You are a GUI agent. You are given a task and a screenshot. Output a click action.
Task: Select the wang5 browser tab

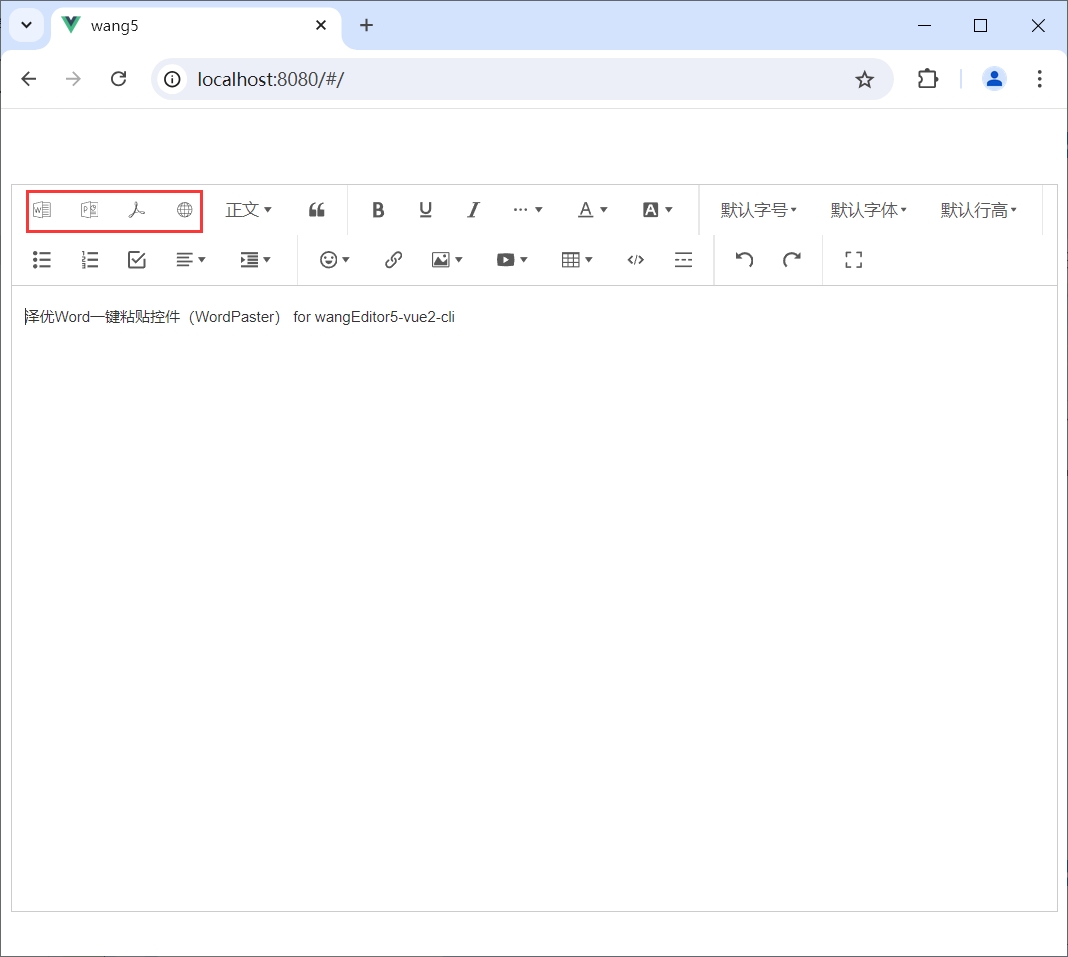(x=190, y=26)
